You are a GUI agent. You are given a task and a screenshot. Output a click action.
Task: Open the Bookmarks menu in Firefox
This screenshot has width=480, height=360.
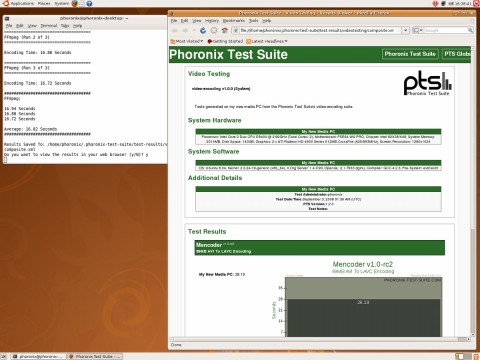tap(234, 21)
